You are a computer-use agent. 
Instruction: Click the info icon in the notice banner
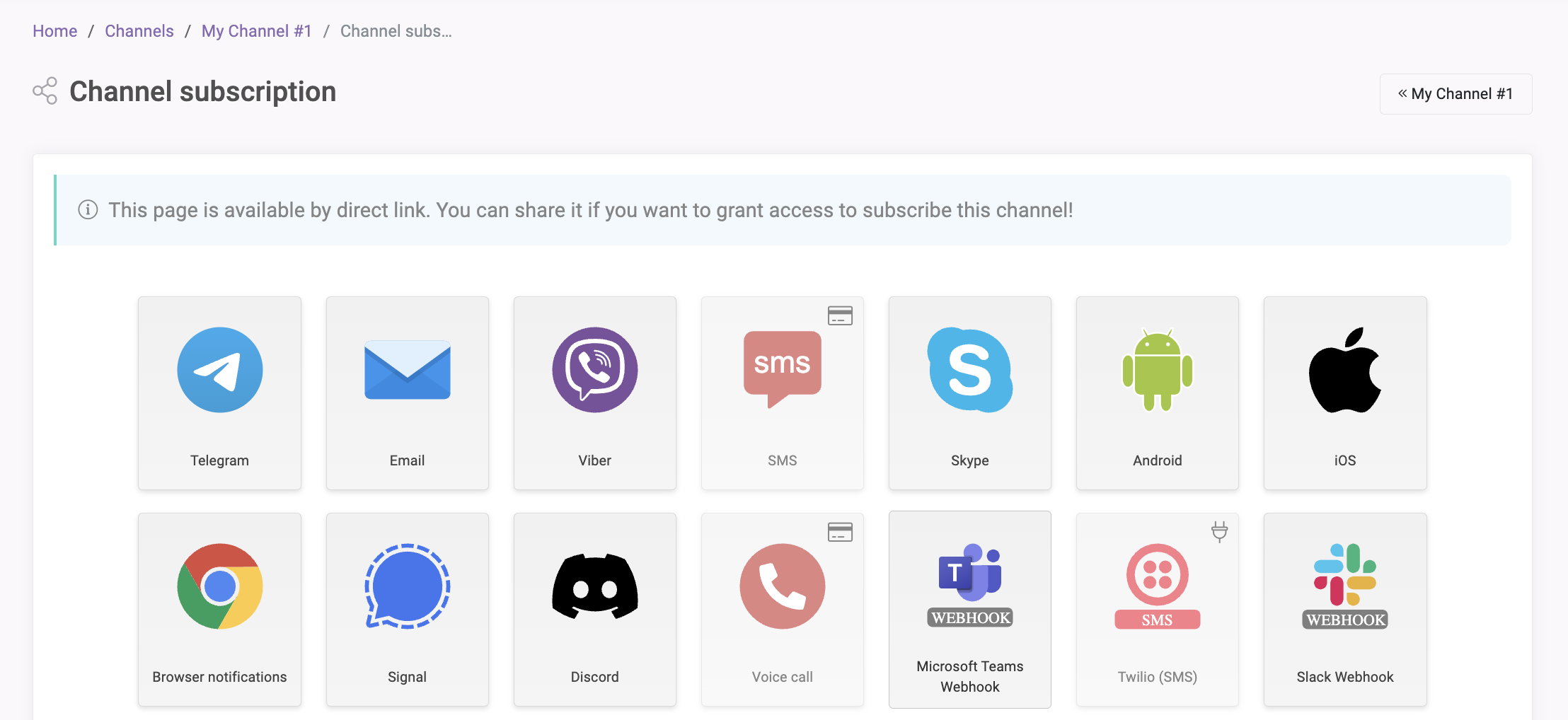pos(88,210)
